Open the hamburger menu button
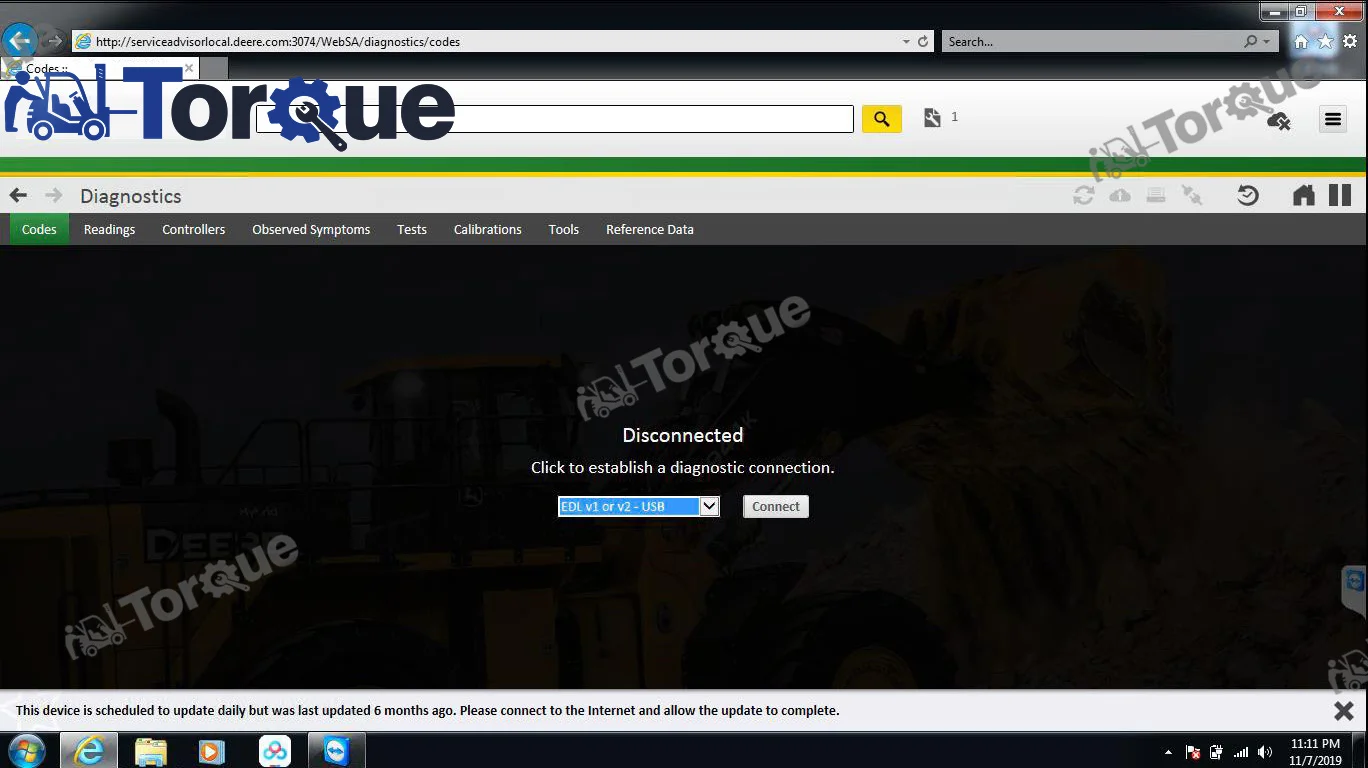 [x=1332, y=119]
